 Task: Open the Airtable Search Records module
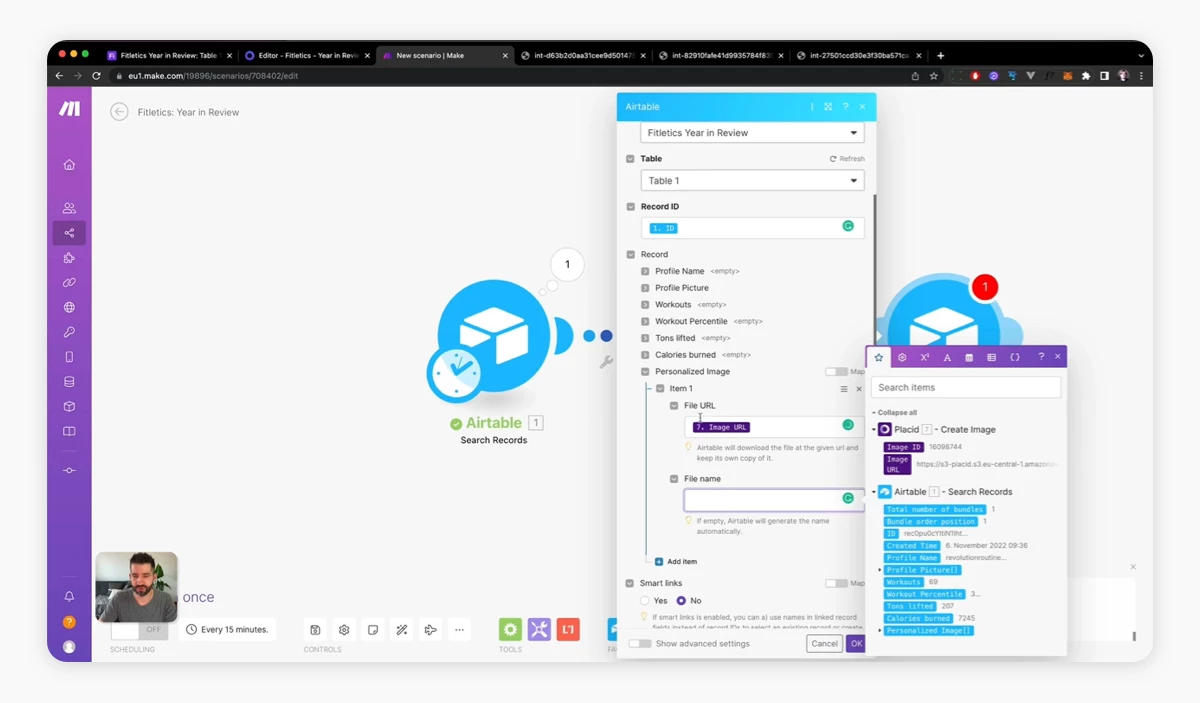click(494, 337)
